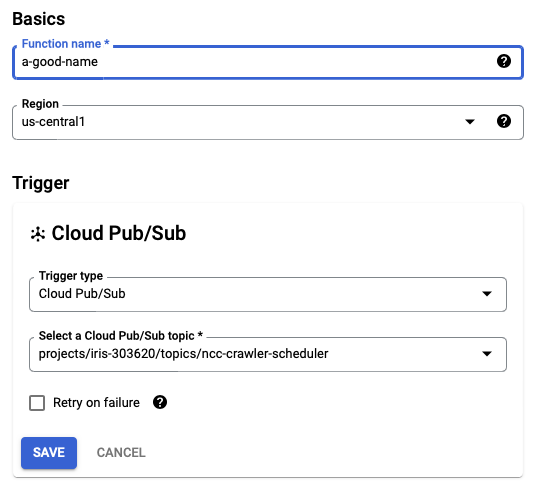Expand Region dropdown using its arrow
This screenshot has height=501, width=547.
(470, 122)
